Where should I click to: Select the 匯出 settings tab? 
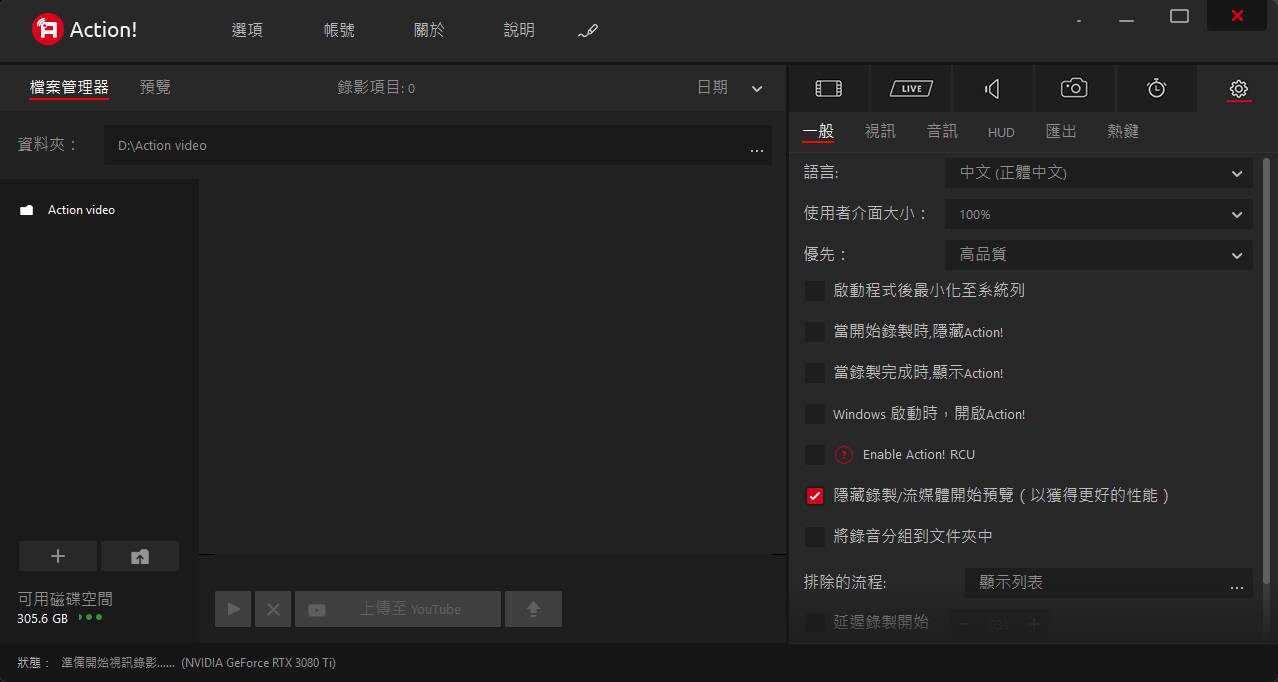(x=1061, y=131)
